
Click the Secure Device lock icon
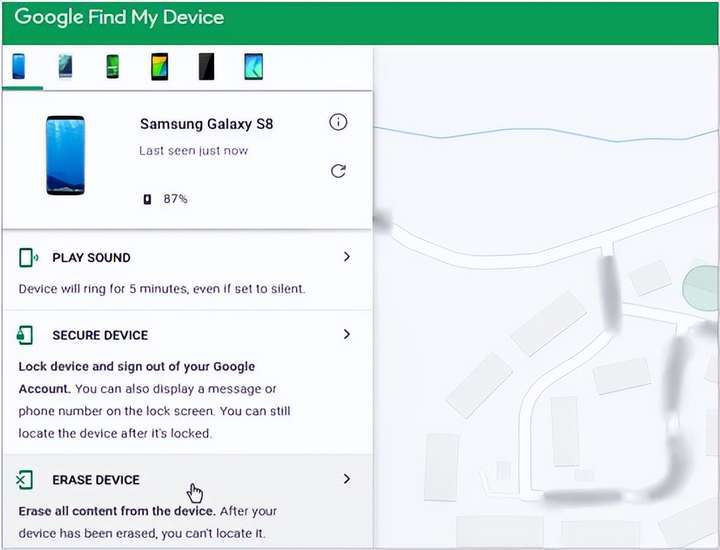(25, 335)
